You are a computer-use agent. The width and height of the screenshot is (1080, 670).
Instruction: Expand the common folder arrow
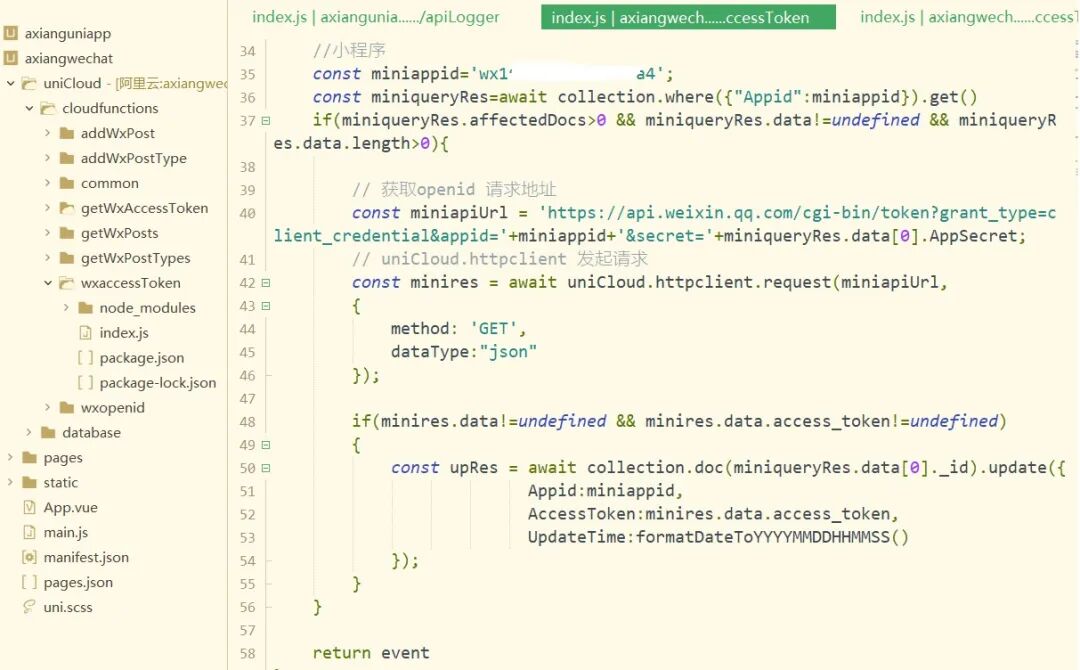pyautogui.click(x=48, y=183)
